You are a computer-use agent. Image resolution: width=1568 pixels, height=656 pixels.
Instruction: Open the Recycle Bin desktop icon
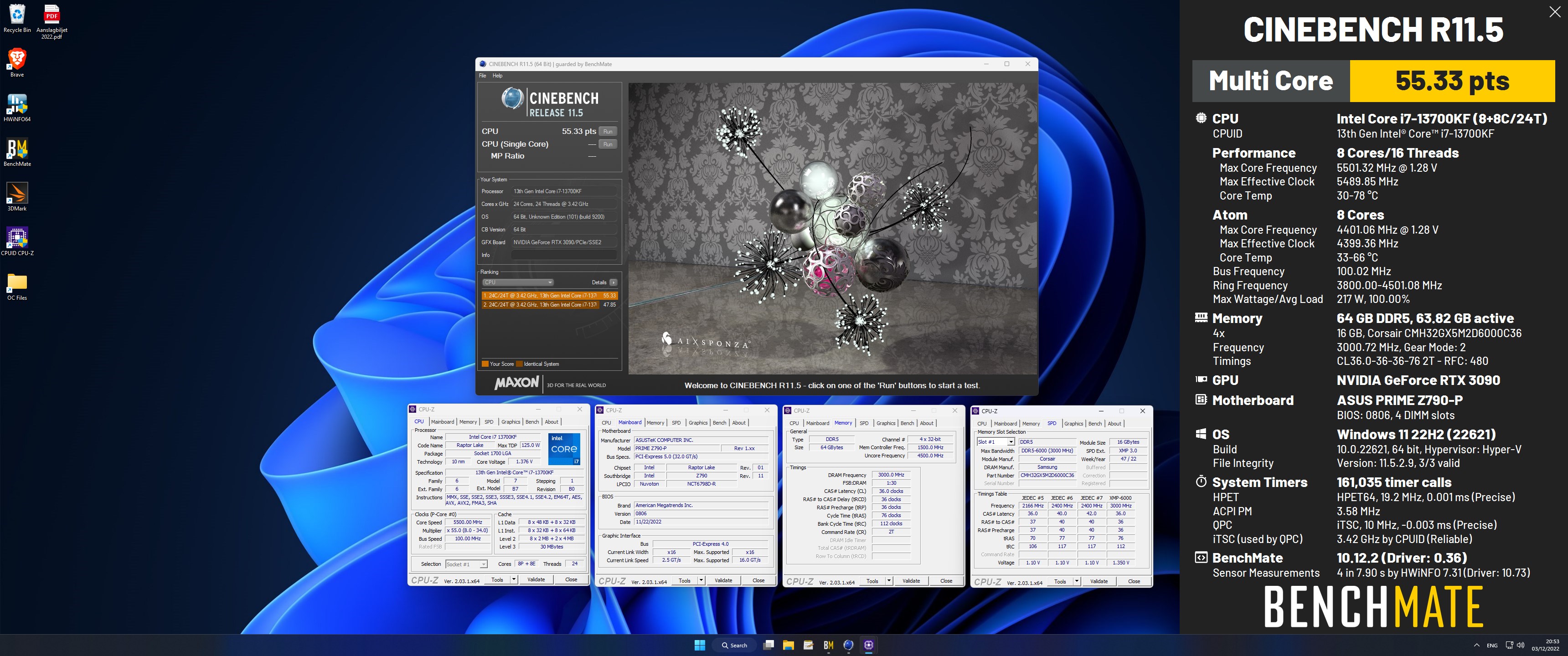pos(17,18)
